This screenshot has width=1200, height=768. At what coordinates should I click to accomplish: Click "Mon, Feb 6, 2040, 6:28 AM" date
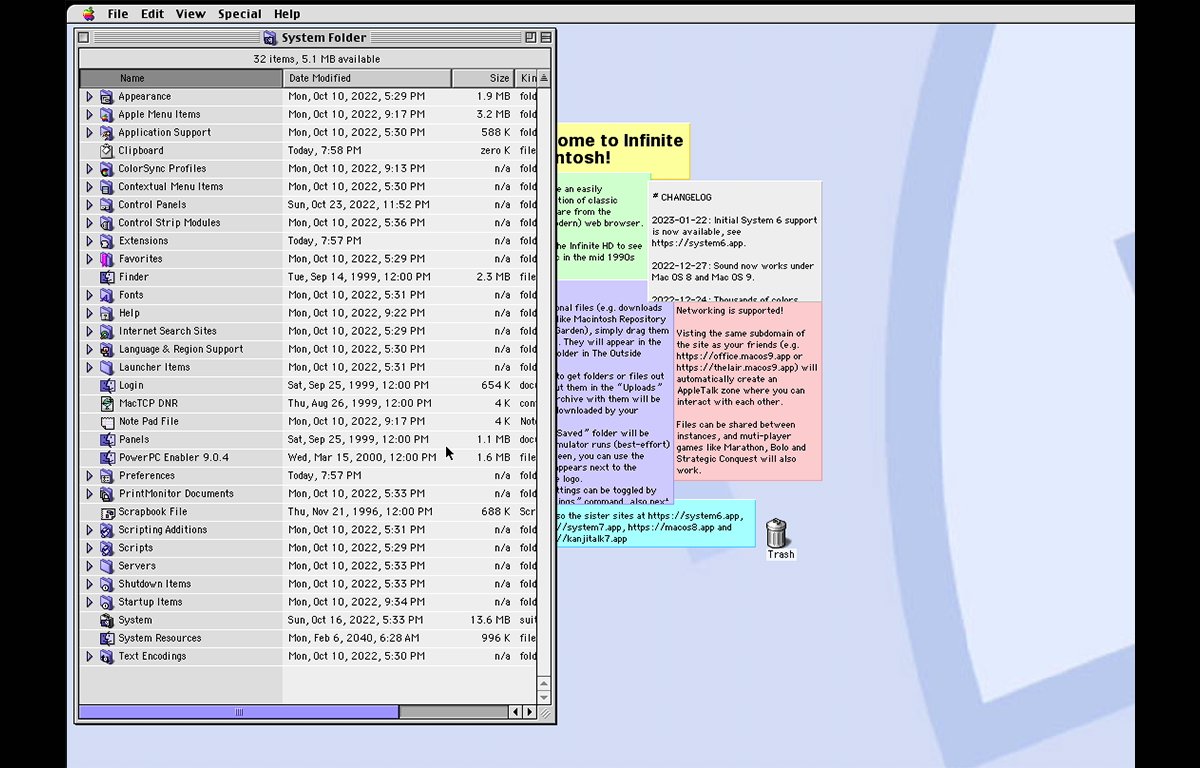click(x=354, y=638)
